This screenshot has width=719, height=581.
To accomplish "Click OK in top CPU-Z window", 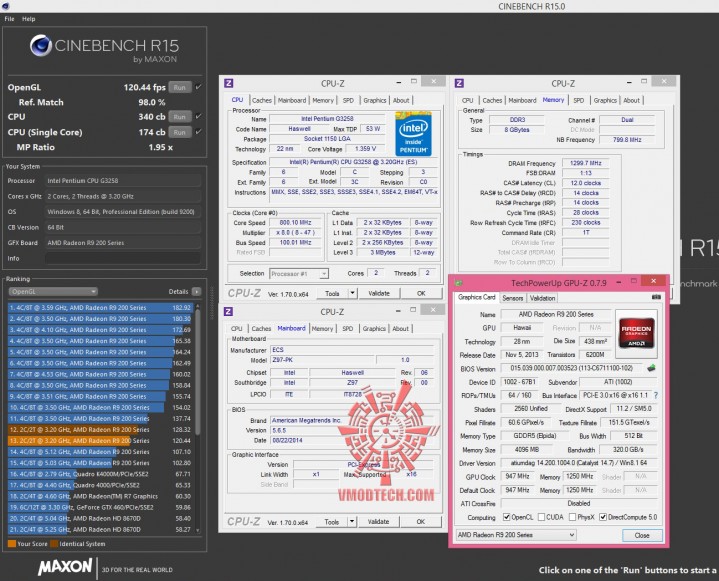I will [421, 293].
